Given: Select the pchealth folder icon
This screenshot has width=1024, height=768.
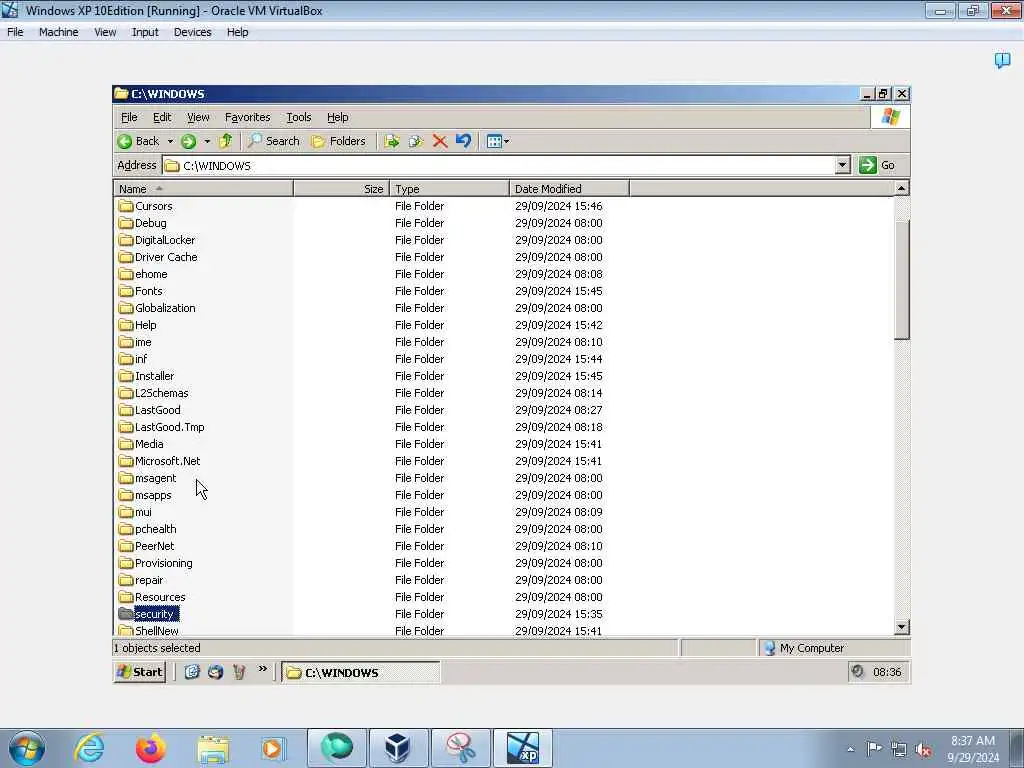Looking at the screenshot, I should click(126, 528).
